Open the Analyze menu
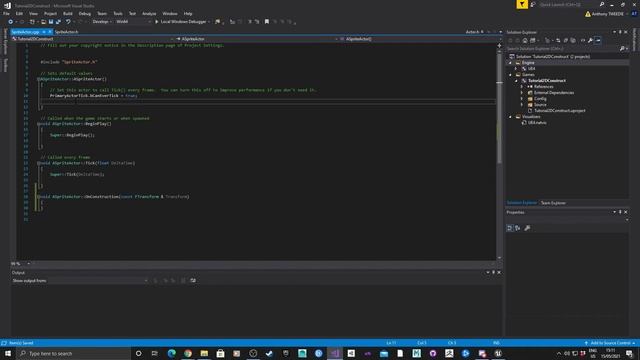Viewport: 640px width, 360px height. click(x=149, y=13)
